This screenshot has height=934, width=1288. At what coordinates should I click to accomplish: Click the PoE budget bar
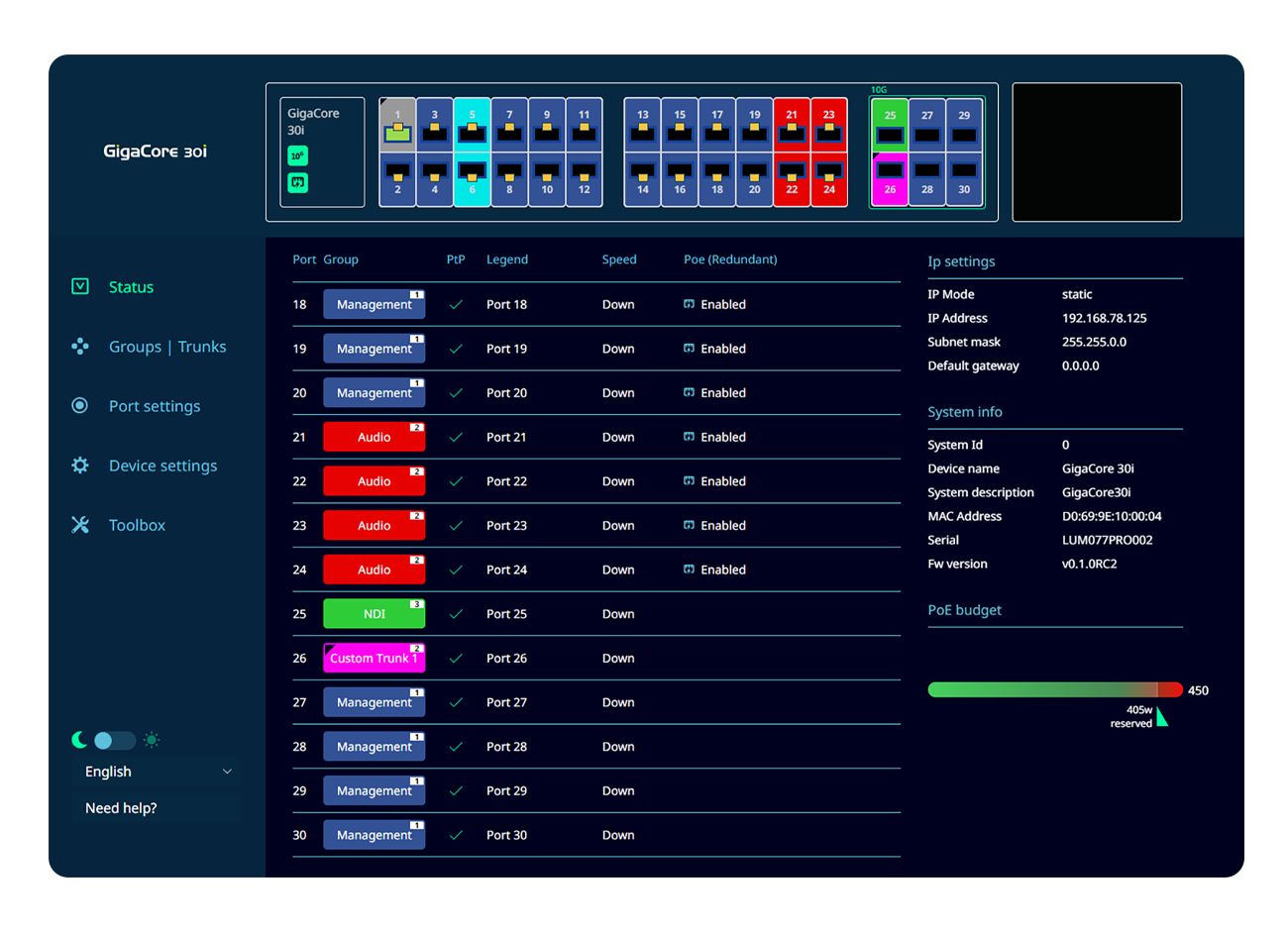pos(1055,690)
